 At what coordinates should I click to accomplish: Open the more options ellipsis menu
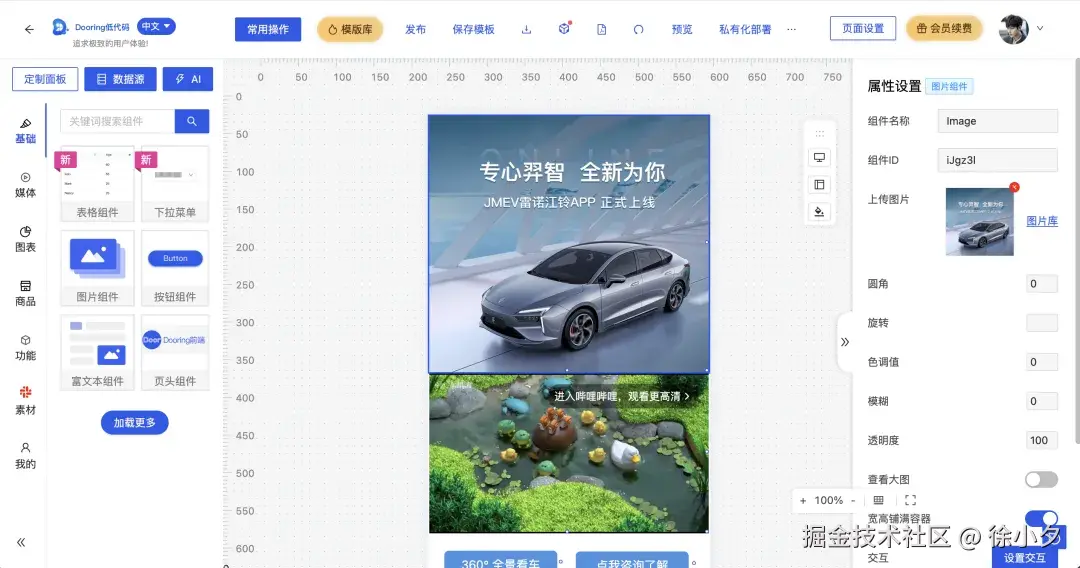click(x=791, y=30)
